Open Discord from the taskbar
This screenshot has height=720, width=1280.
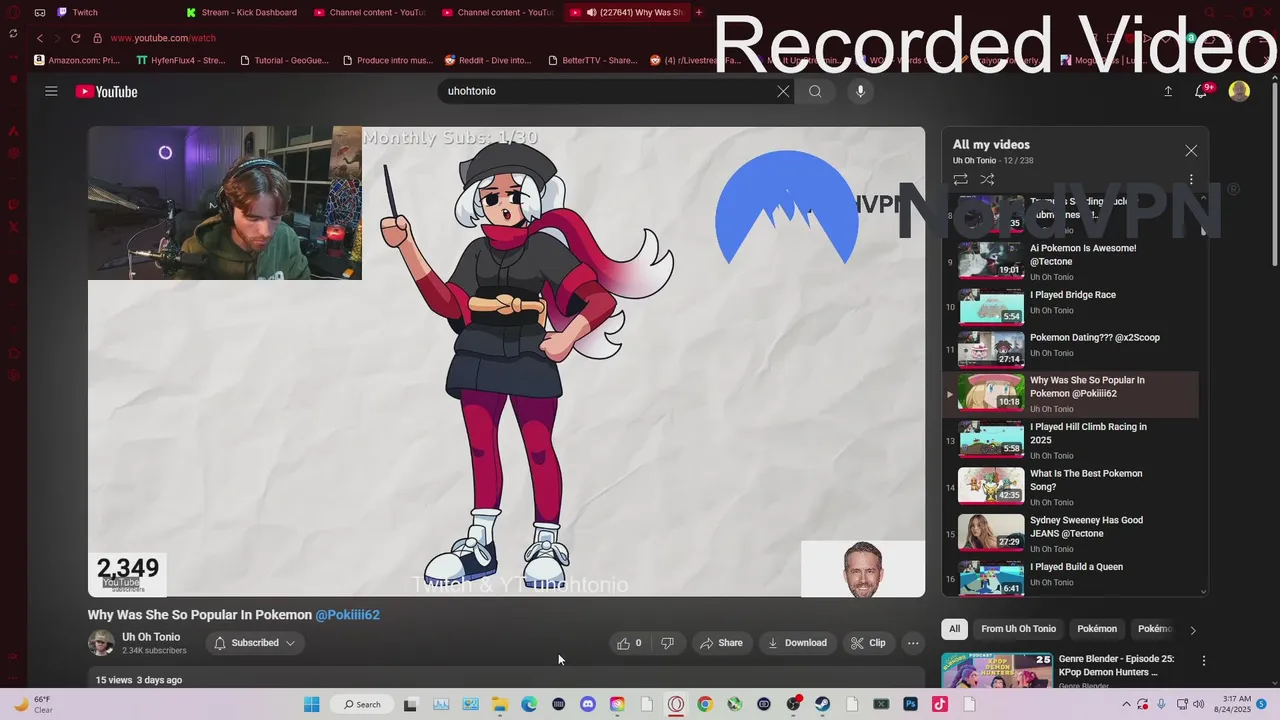pyautogui.click(x=588, y=704)
